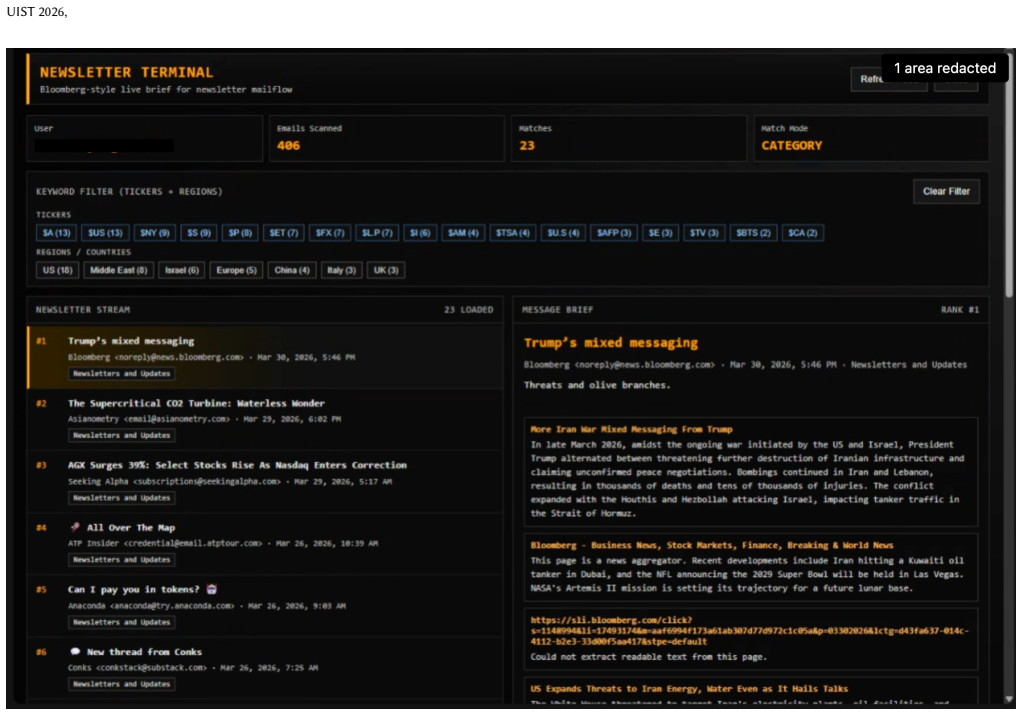Choose the $FX (7) ticker chip

click(x=330, y=233)
